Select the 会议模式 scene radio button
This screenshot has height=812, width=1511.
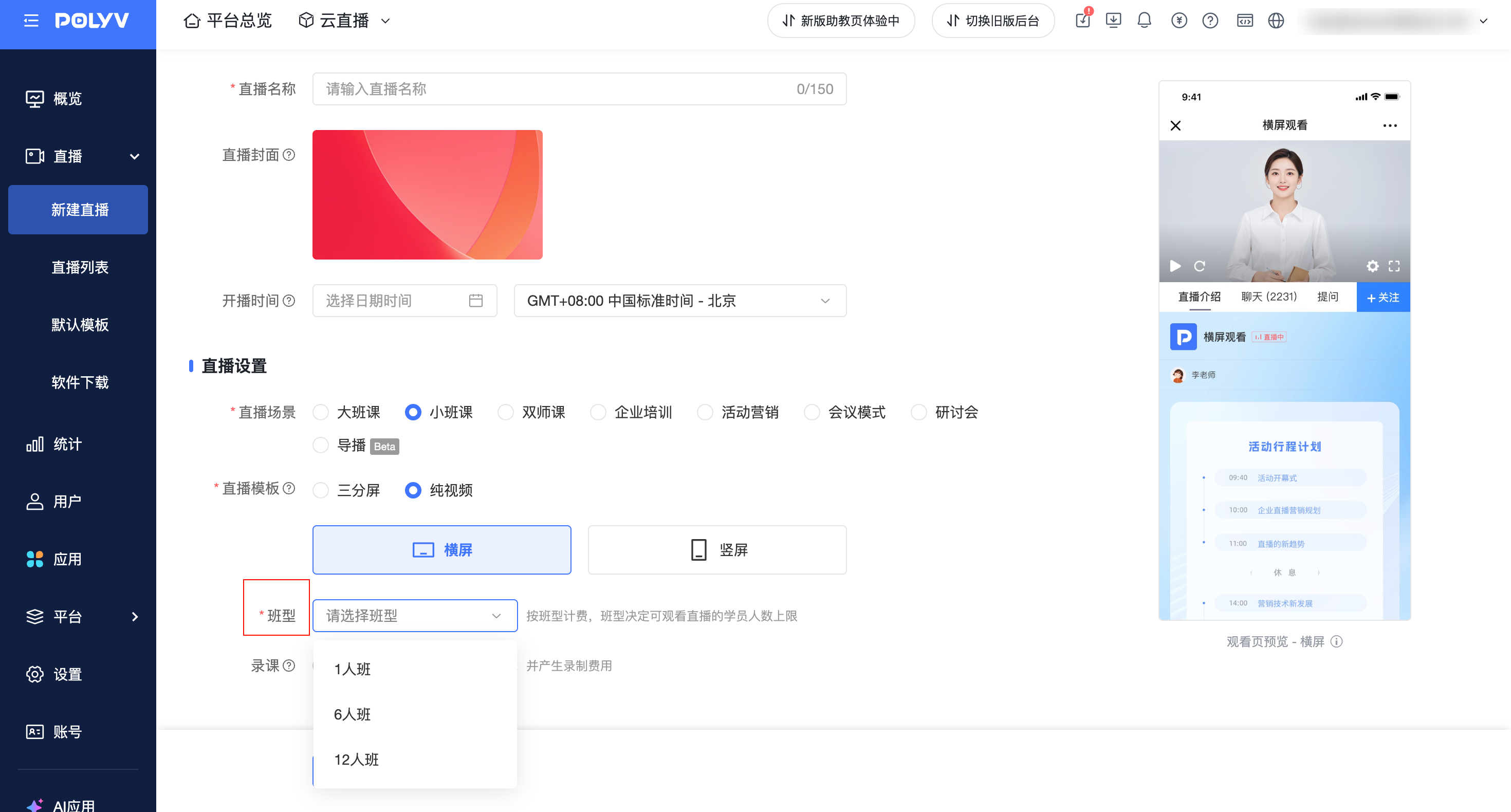coord(812,413)
